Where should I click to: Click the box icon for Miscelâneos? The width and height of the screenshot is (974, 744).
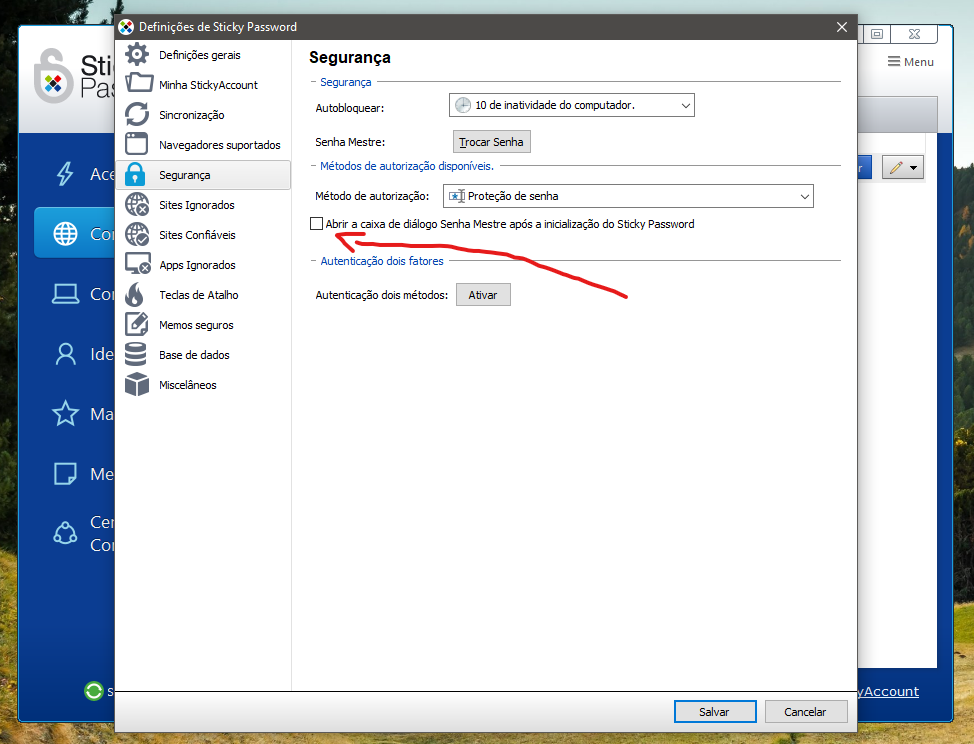click(137, 384)
